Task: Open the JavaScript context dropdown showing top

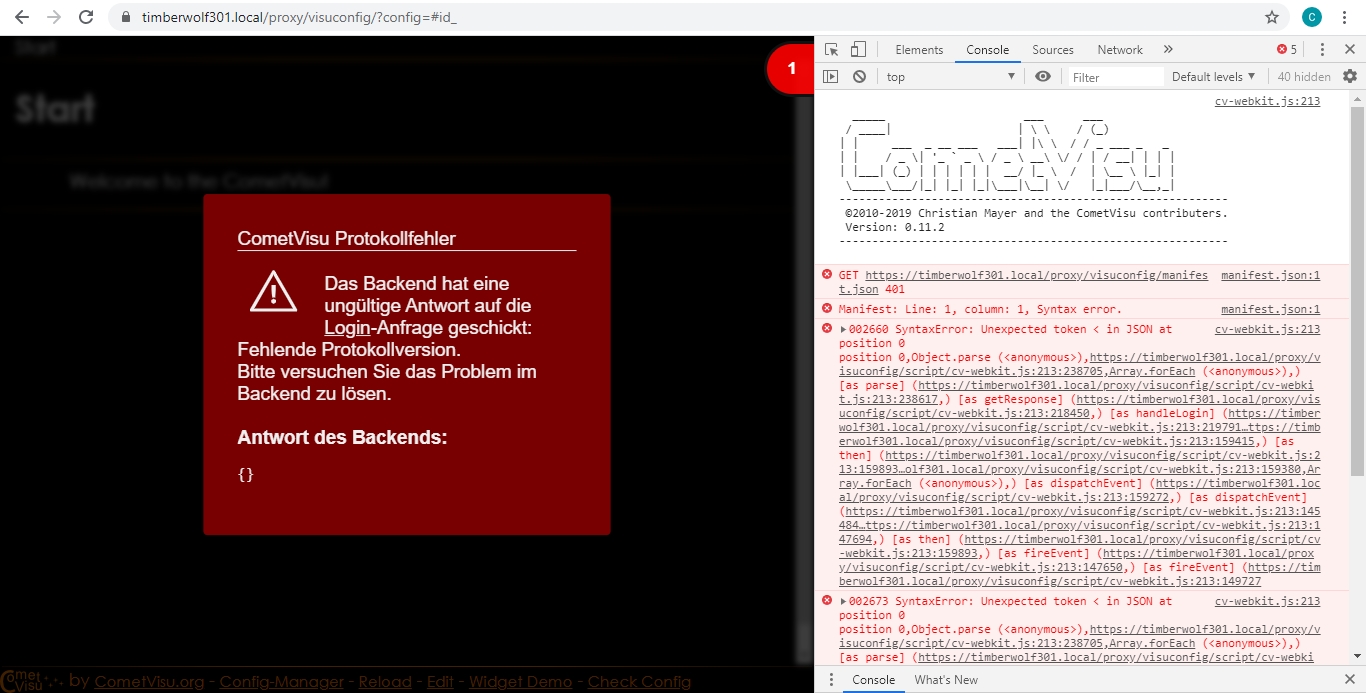Action: pos(950,77)
